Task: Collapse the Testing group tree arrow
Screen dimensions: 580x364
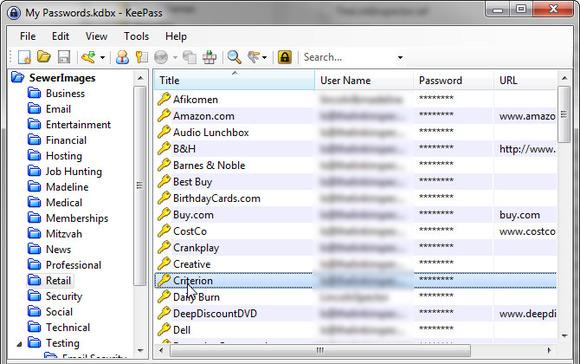Action: (19, 344)
